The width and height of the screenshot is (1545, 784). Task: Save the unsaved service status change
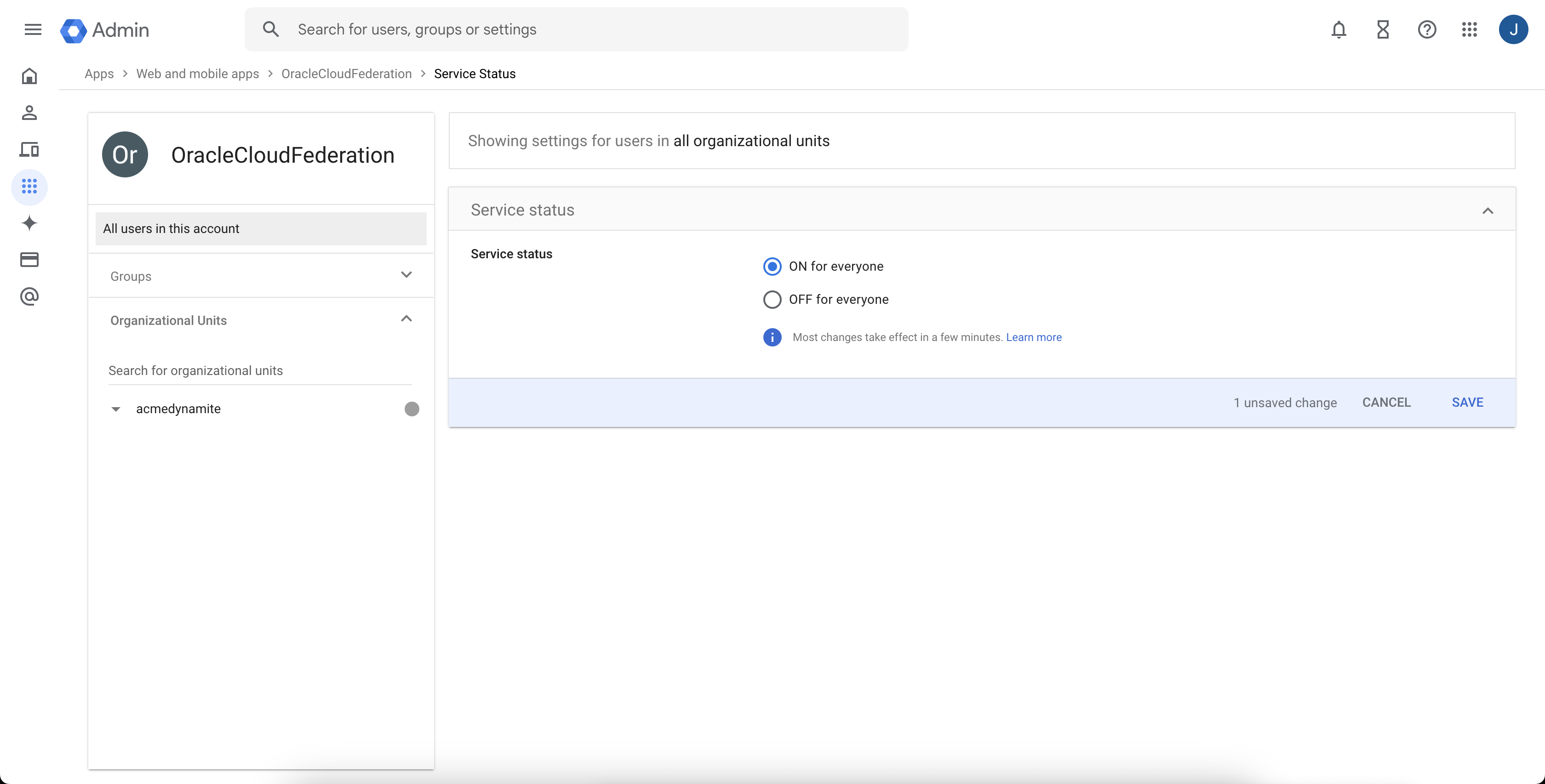1467,402
